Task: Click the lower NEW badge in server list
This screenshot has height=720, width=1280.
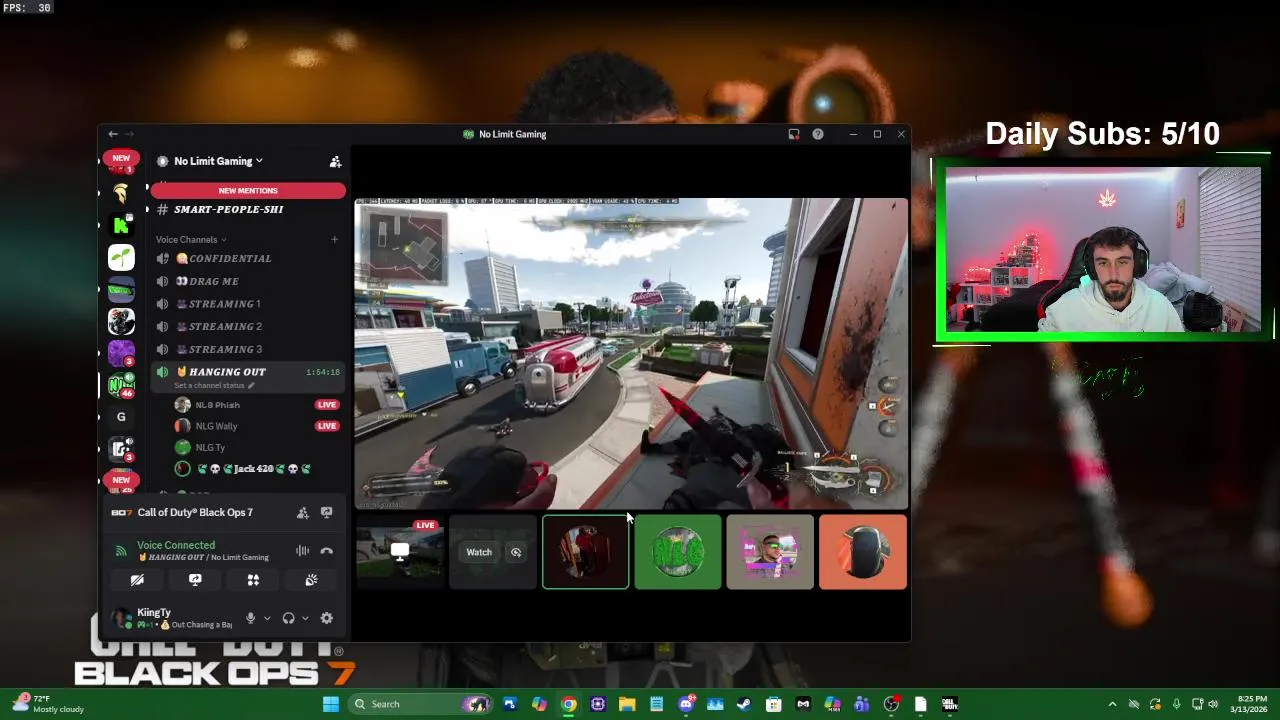Action: point(121,480)
